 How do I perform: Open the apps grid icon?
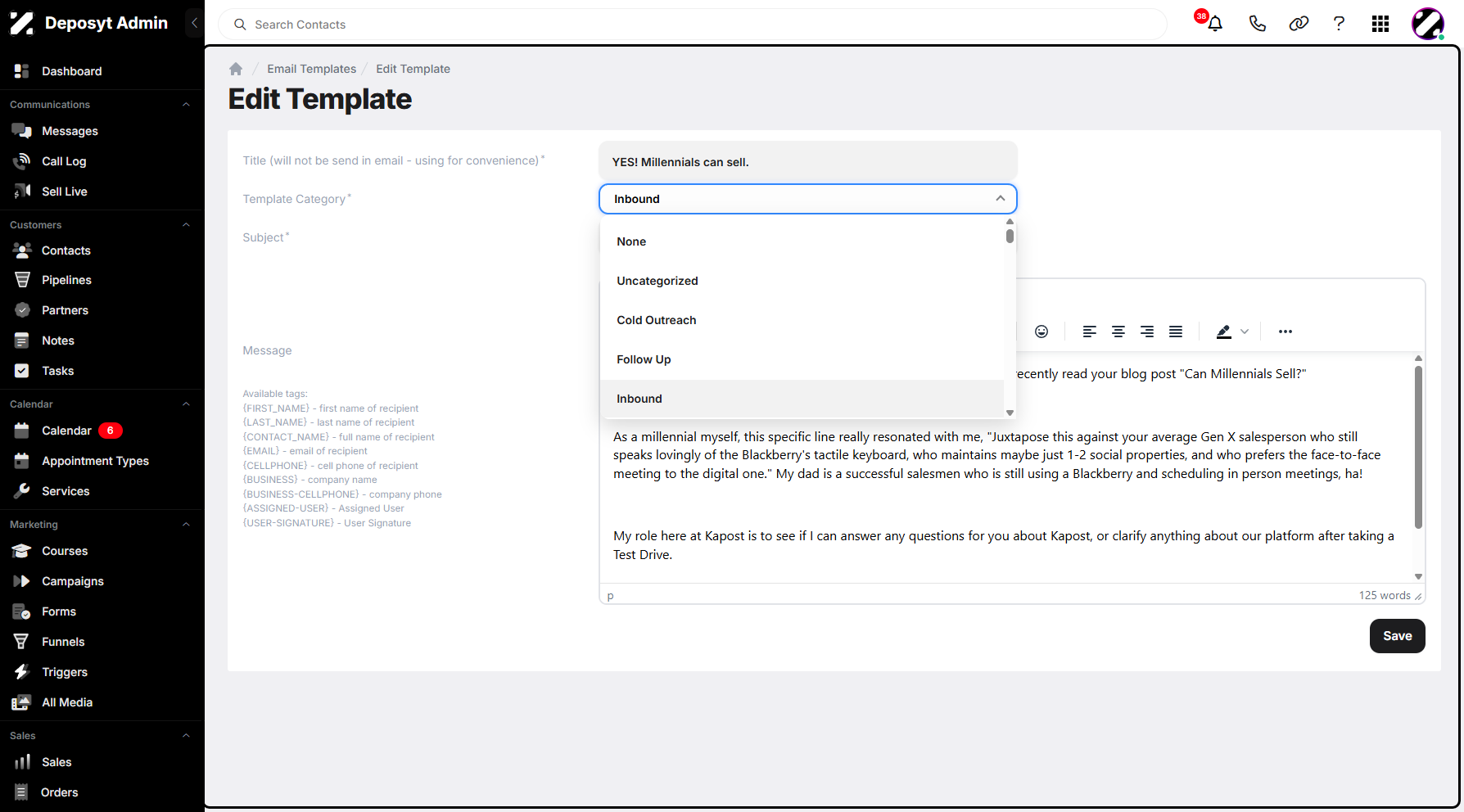pos(1380,24)
